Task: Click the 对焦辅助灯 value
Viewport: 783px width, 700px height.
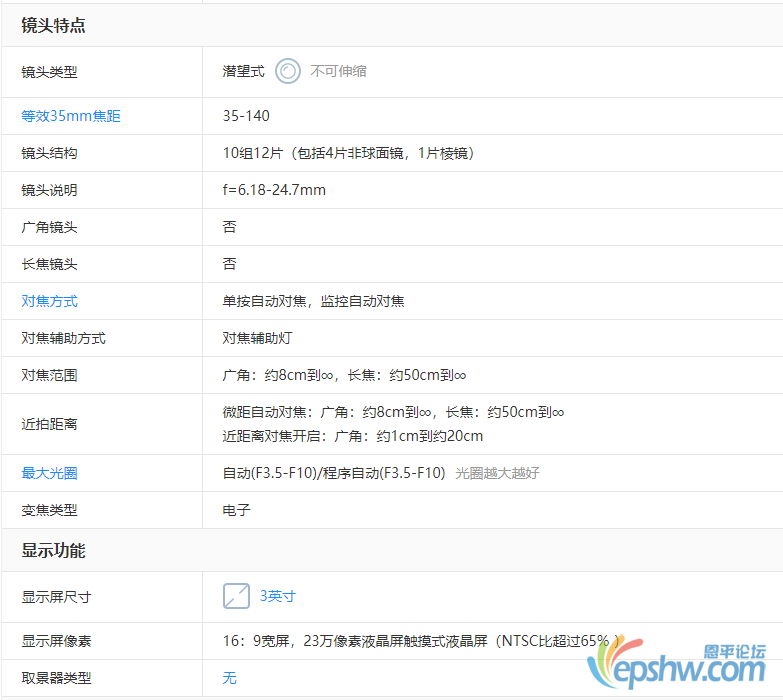Action: click(x=257, y=338)
